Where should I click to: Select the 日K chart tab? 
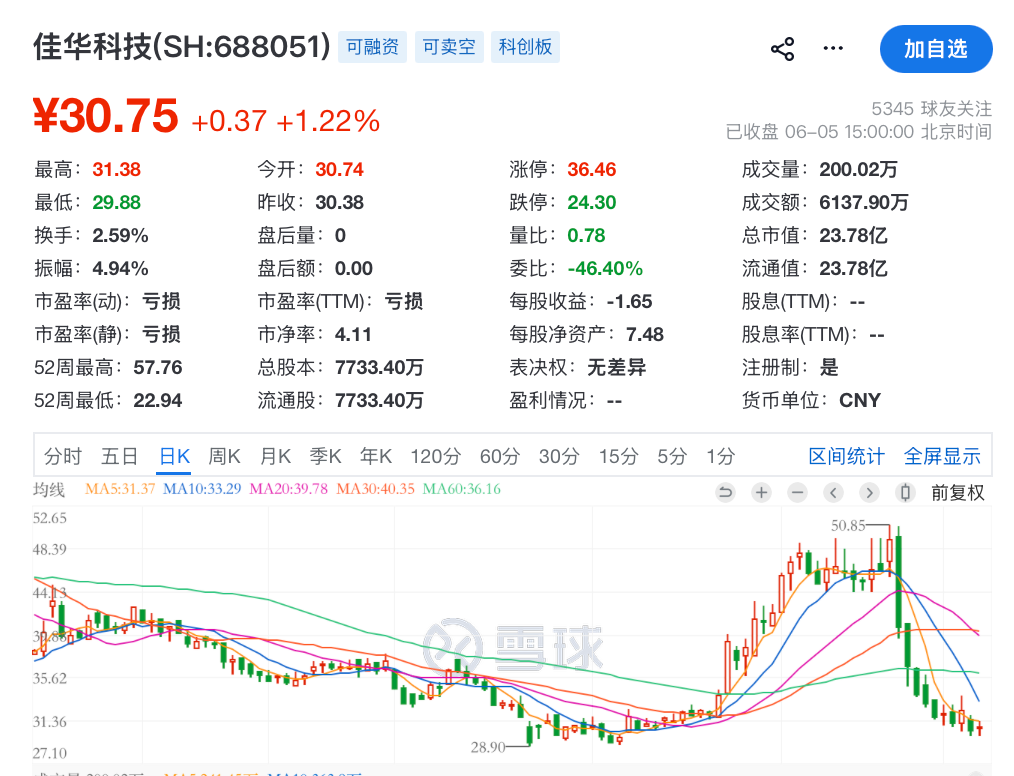click(x=175, y=457)
